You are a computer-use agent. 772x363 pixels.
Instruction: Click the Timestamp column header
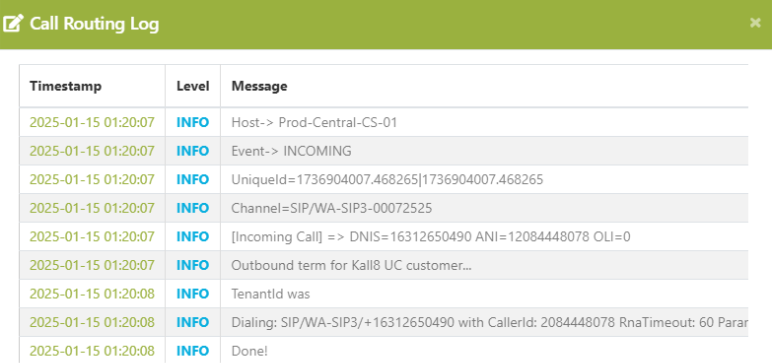65,86
